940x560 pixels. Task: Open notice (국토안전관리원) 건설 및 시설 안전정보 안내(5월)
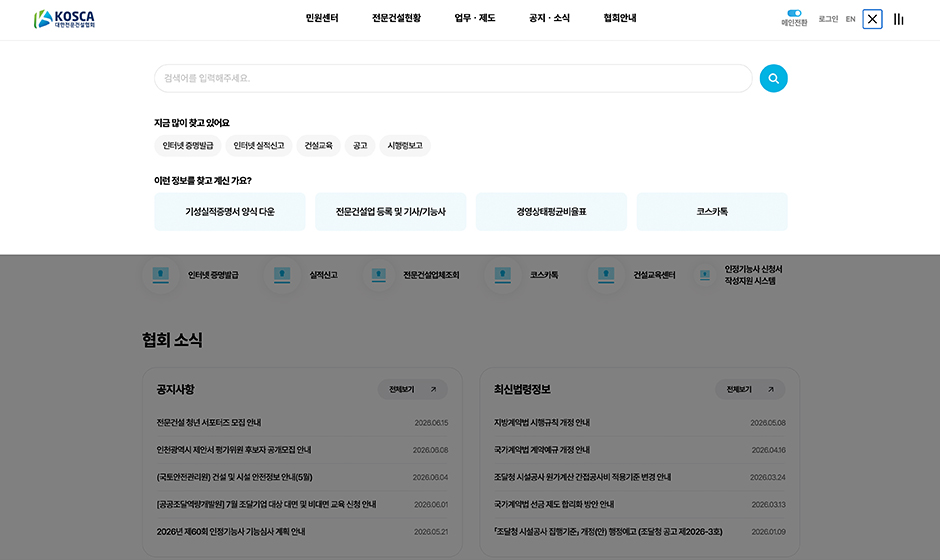[x=234, y=477]
